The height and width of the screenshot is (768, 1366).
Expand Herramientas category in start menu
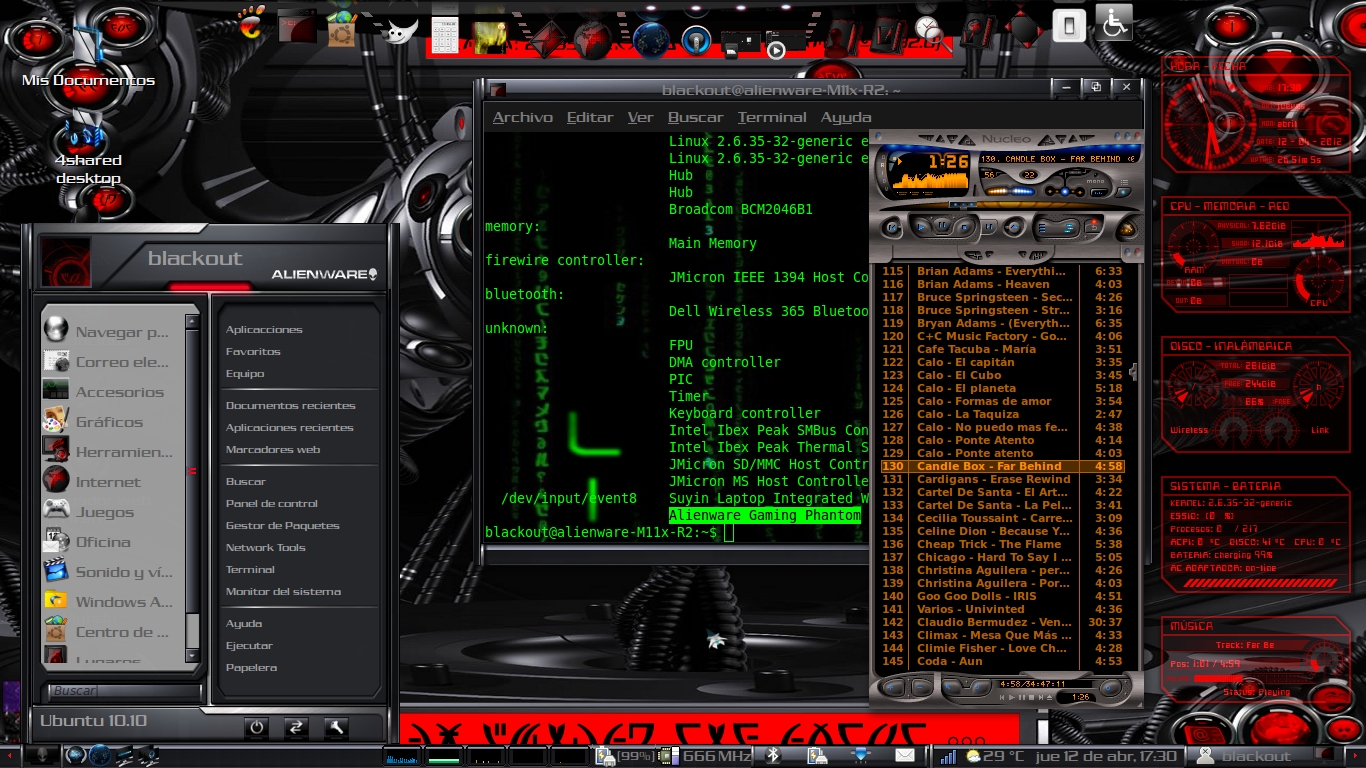tap(112, 452)
